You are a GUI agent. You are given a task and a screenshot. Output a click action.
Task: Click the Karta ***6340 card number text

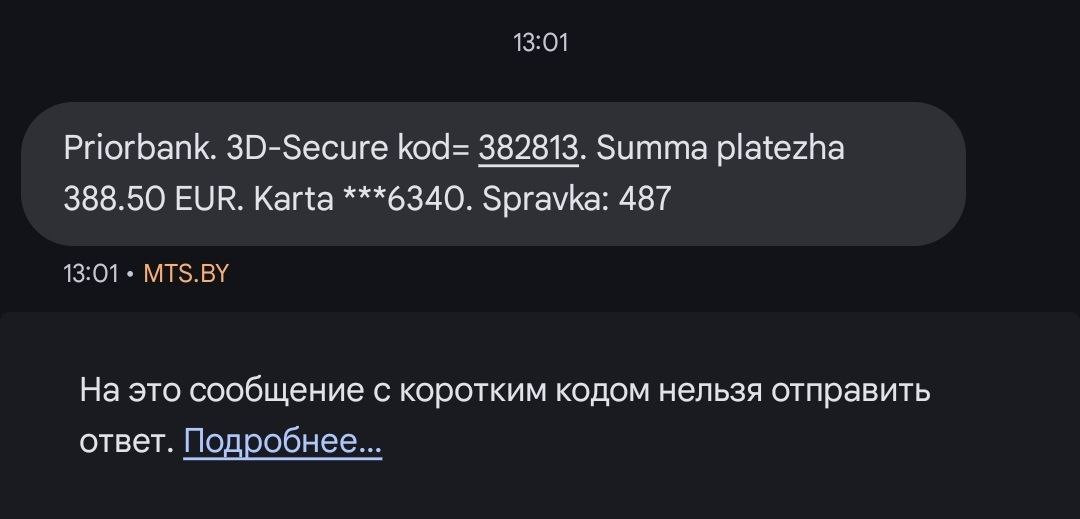click(363, 199)
